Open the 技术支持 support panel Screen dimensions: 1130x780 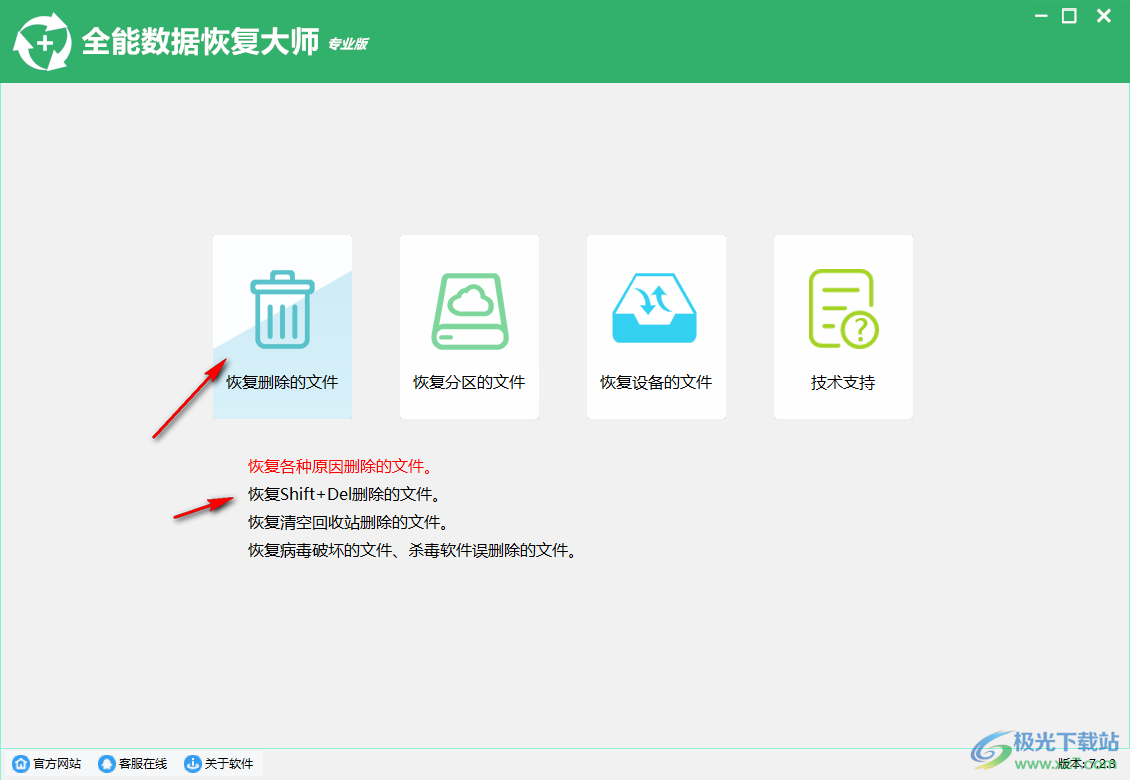(843, 382)
